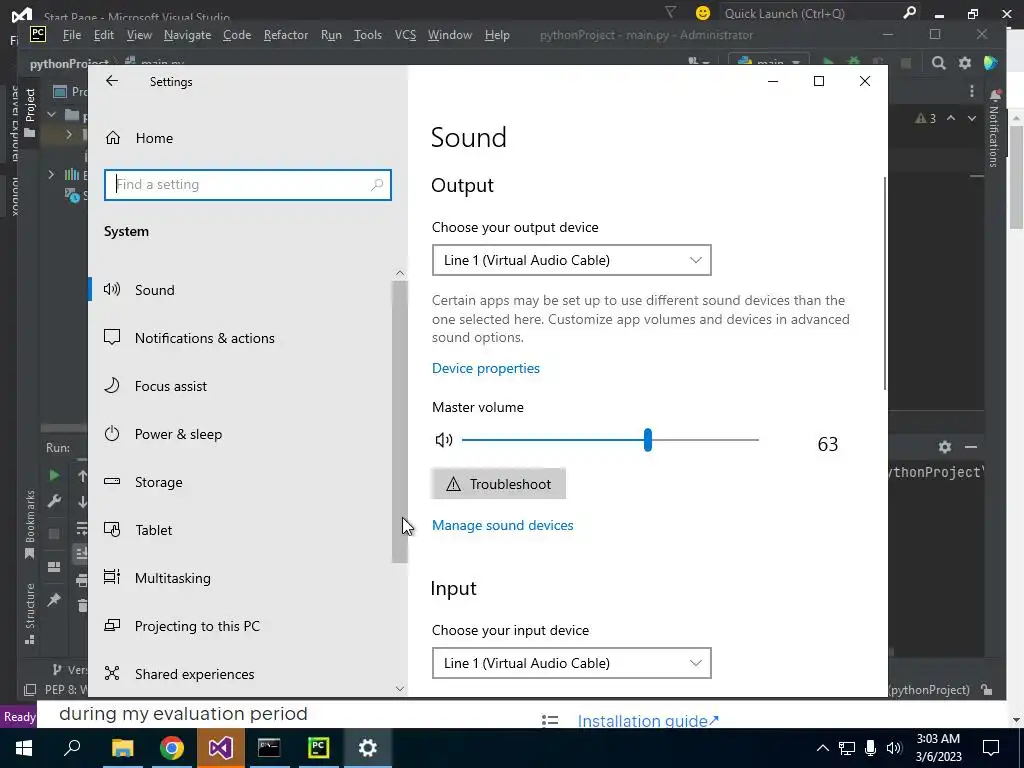This screenshot has height=768, width=1024.
Task: Mute output via Master volume speaker icon
Action: (444, 440)
